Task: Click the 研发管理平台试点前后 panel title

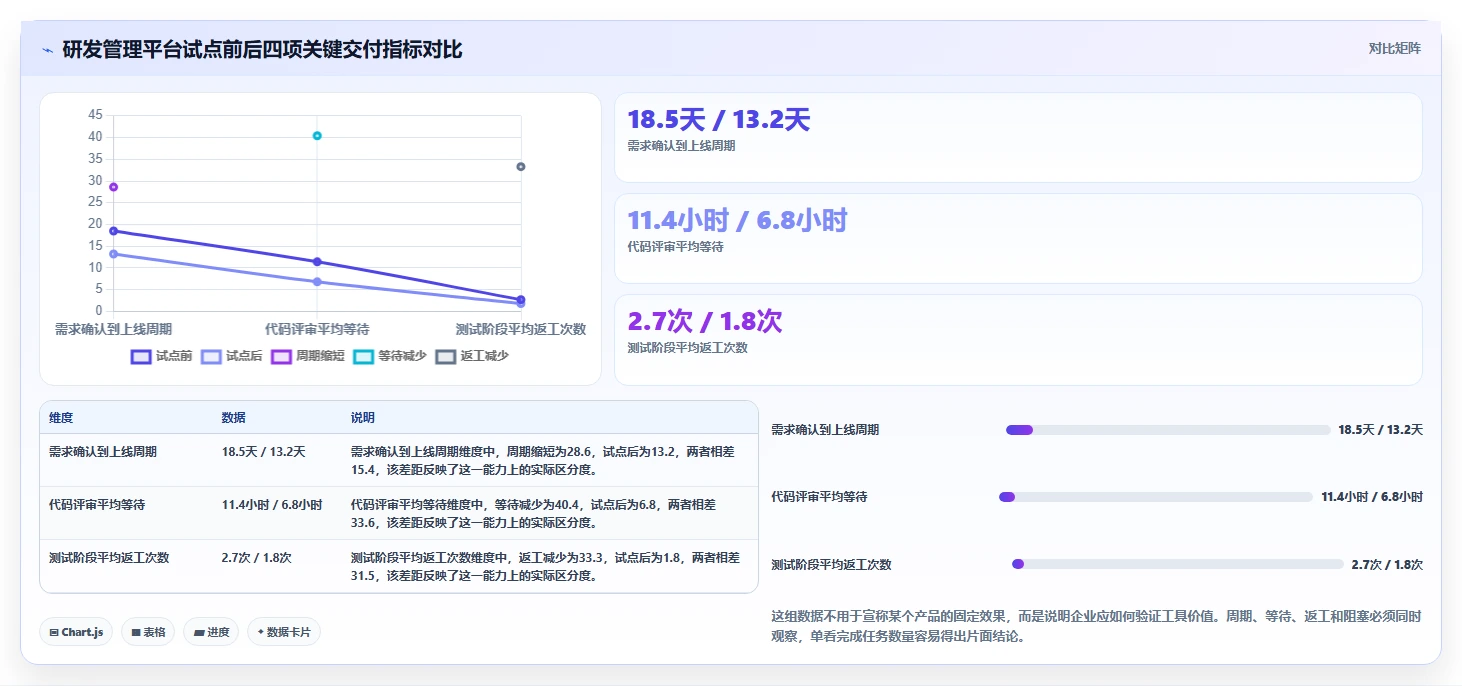Action: tap(262, 49)
